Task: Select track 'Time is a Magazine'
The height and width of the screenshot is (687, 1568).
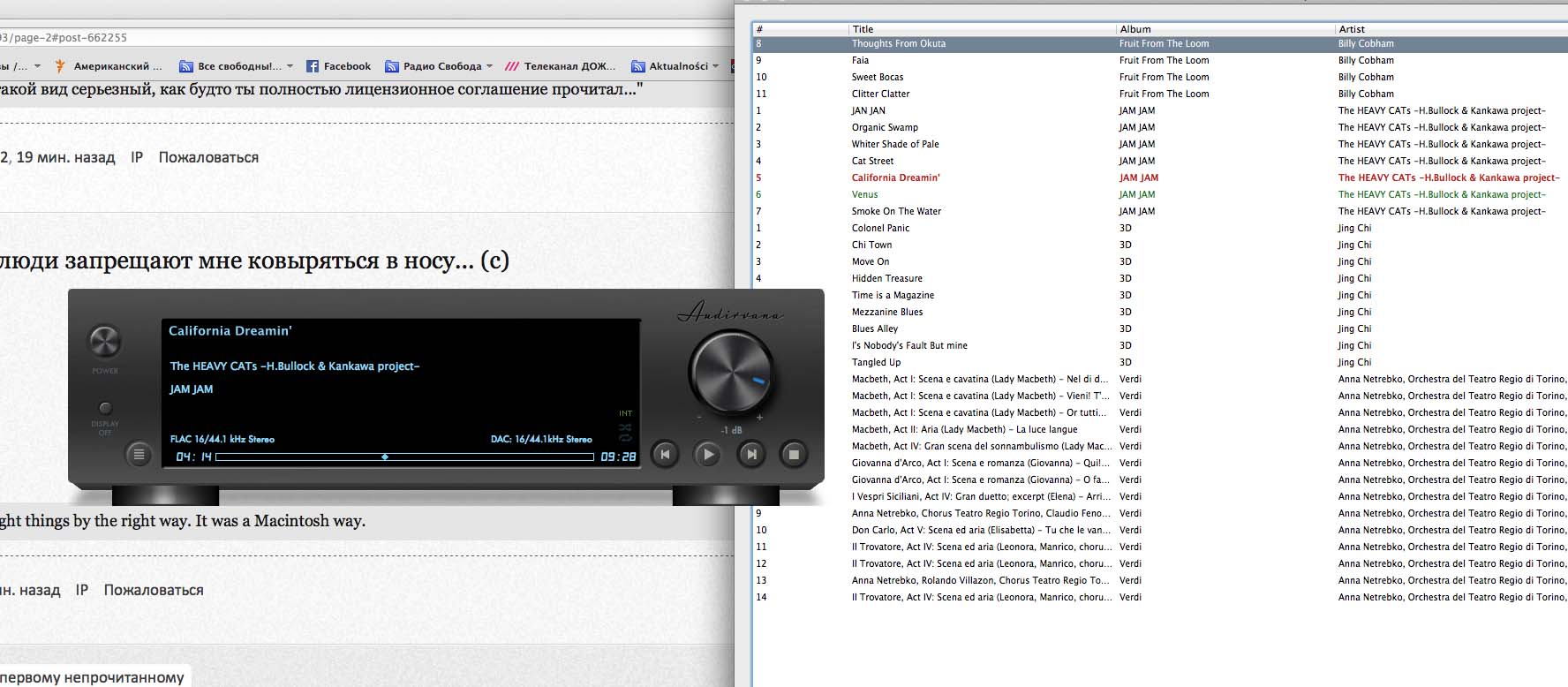Action: pyautogui.click(x=1160, y=295)
